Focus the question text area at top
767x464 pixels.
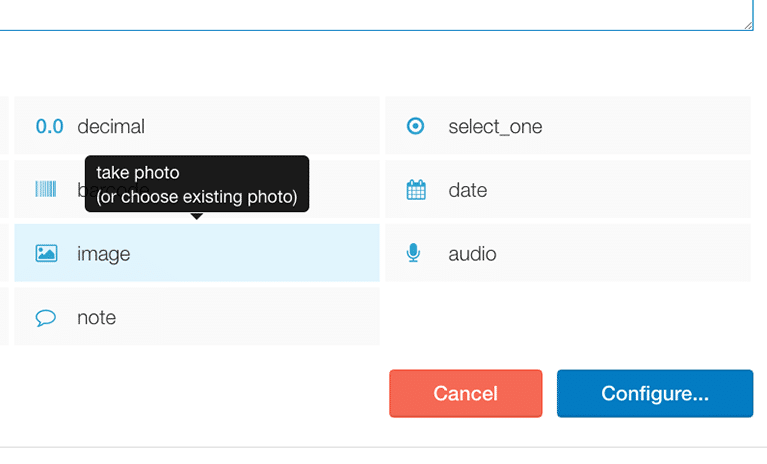(x=374, y=15)
